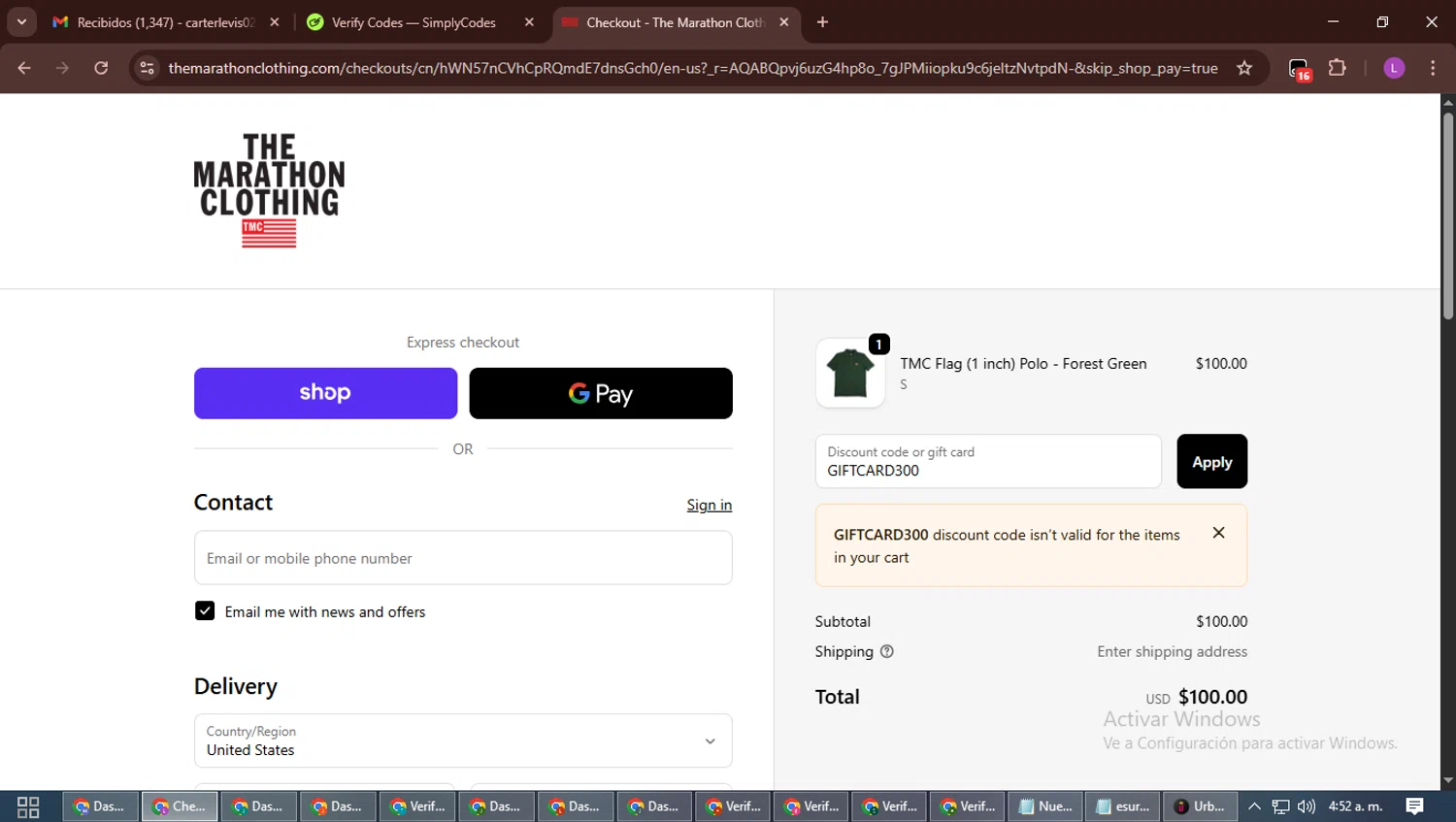Close the SimplyCodes tab
1456x822 pixels.
[529, 21]
